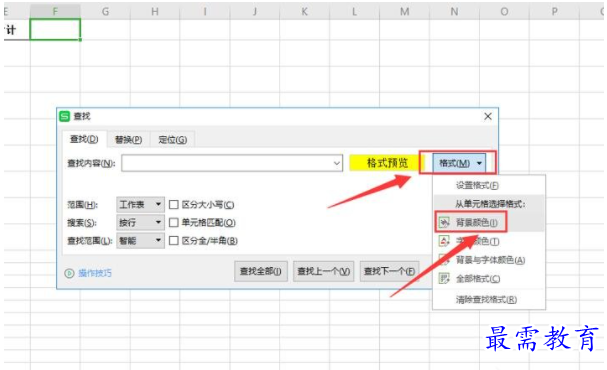607x370 pixels.
Task: Select column M header
Action: coord(405,11)
